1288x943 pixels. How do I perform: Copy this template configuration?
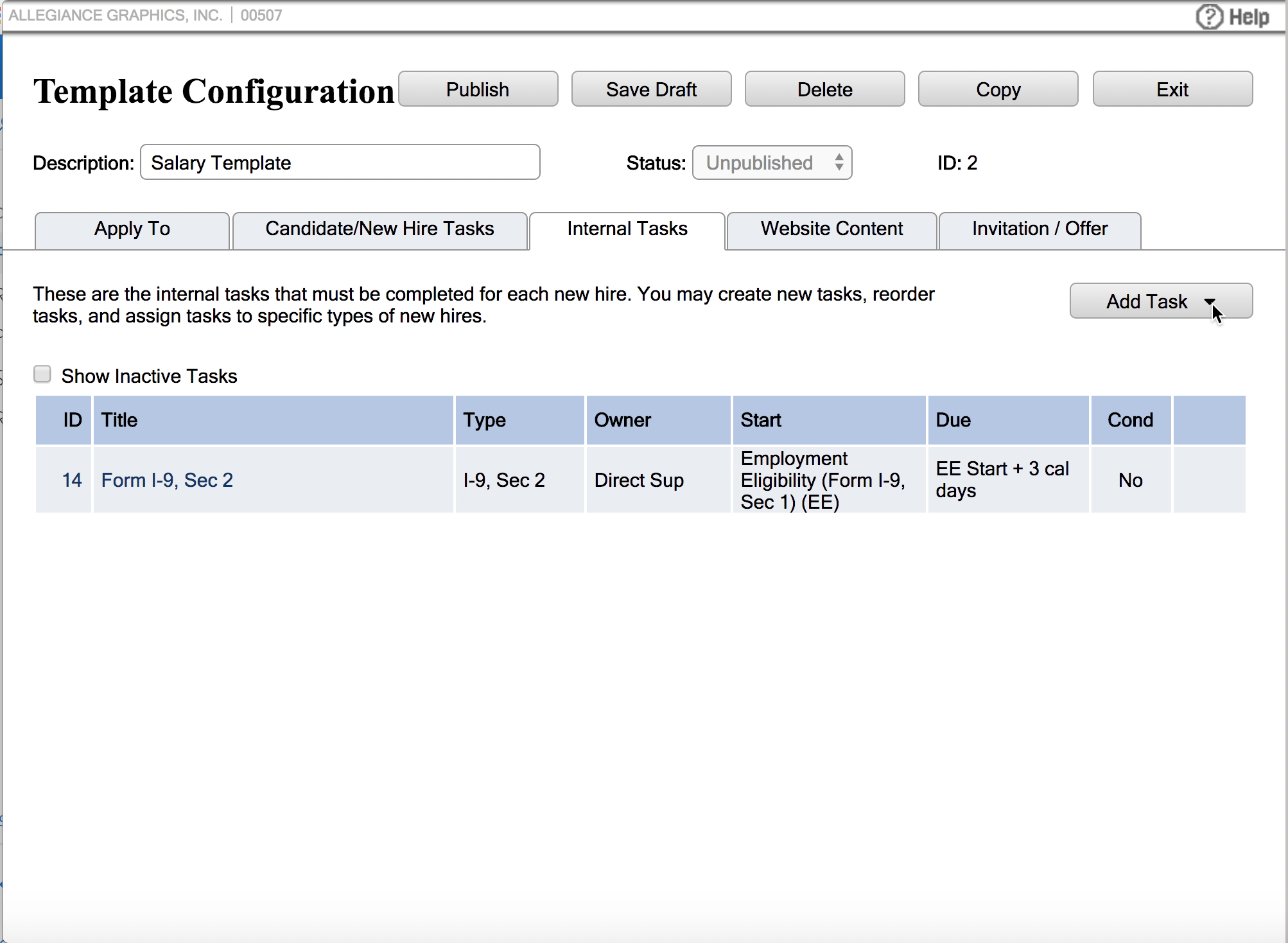coord(997,89)
